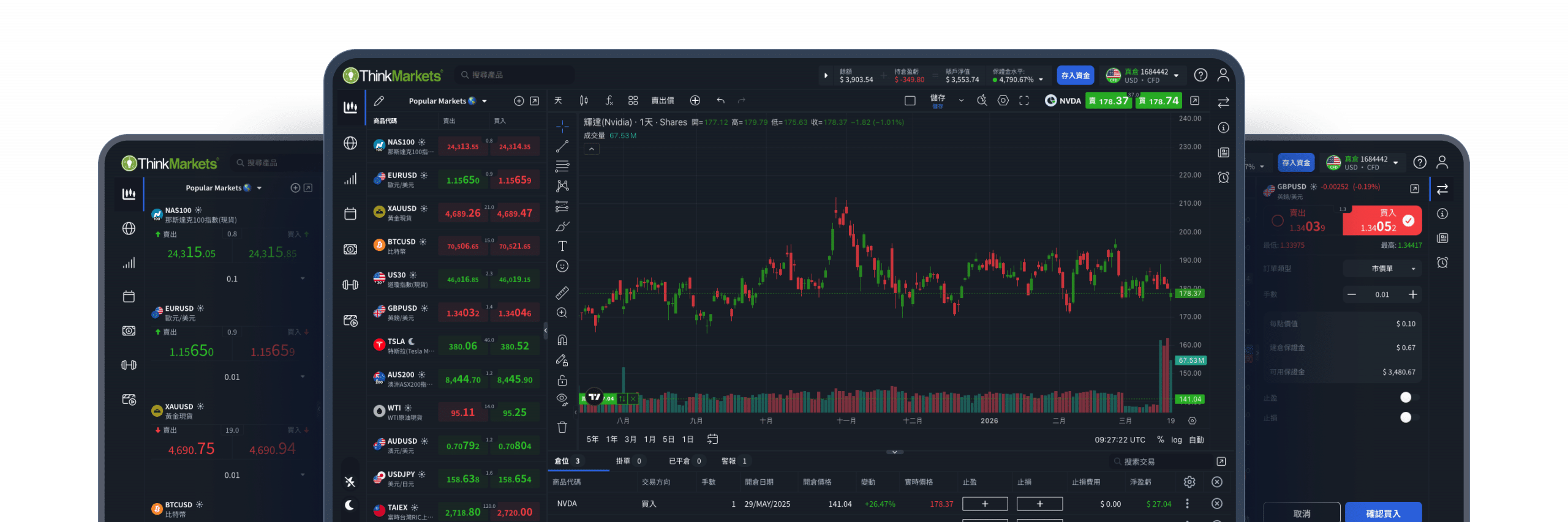Click the 搜尋產品 search field in center window
1568x522 pixels.
pyautogui.click(x=514, y=75)
